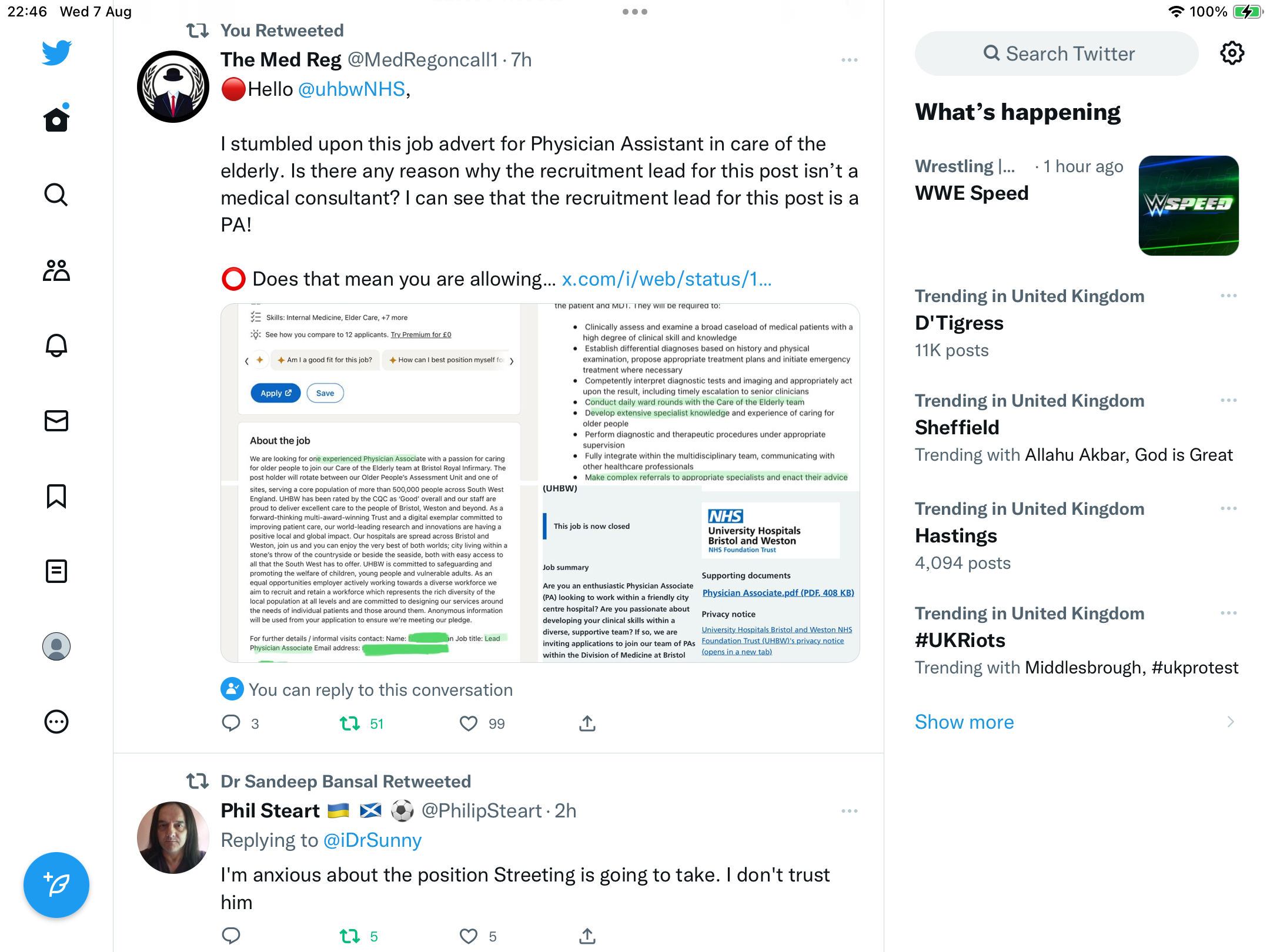Open the More circle menu in sidebar
1270x952 pixels.
56,722
